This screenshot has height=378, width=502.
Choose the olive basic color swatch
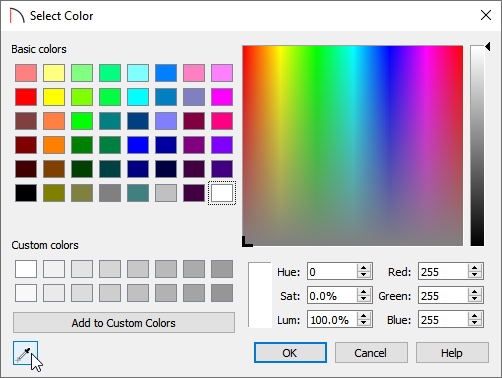[54, 193]
